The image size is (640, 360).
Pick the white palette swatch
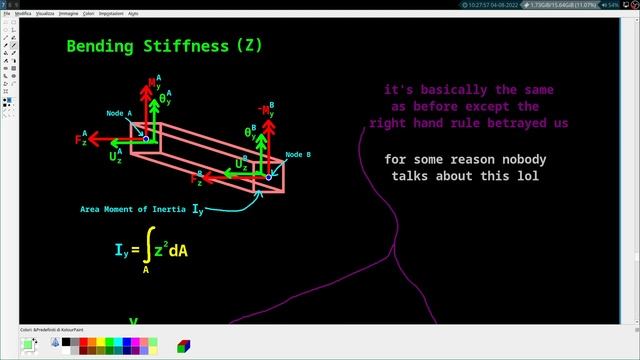pyautogui.click(x=66, y=350)
